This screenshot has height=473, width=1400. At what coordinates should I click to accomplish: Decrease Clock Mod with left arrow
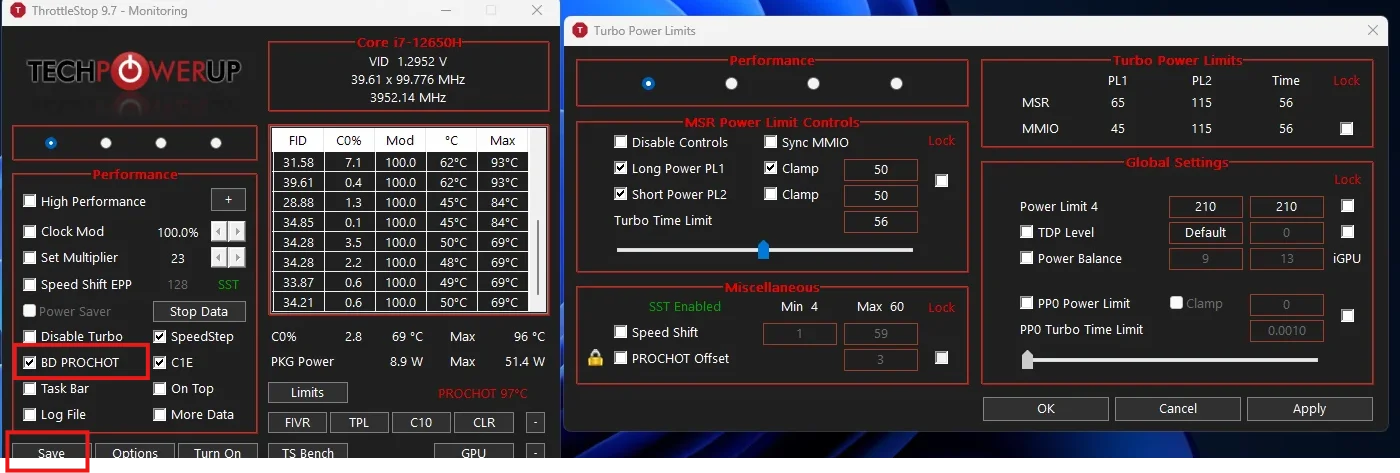[x=219, y=231]
